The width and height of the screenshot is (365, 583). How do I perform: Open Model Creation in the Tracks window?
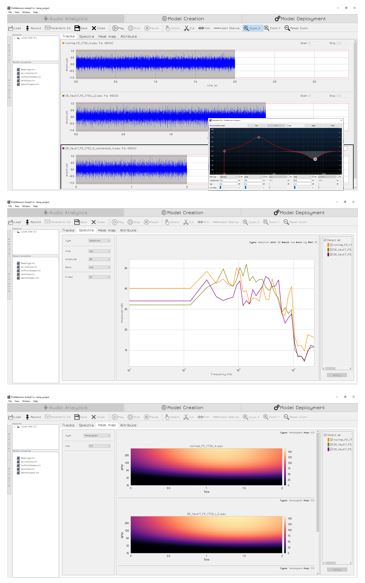point(183,19)
